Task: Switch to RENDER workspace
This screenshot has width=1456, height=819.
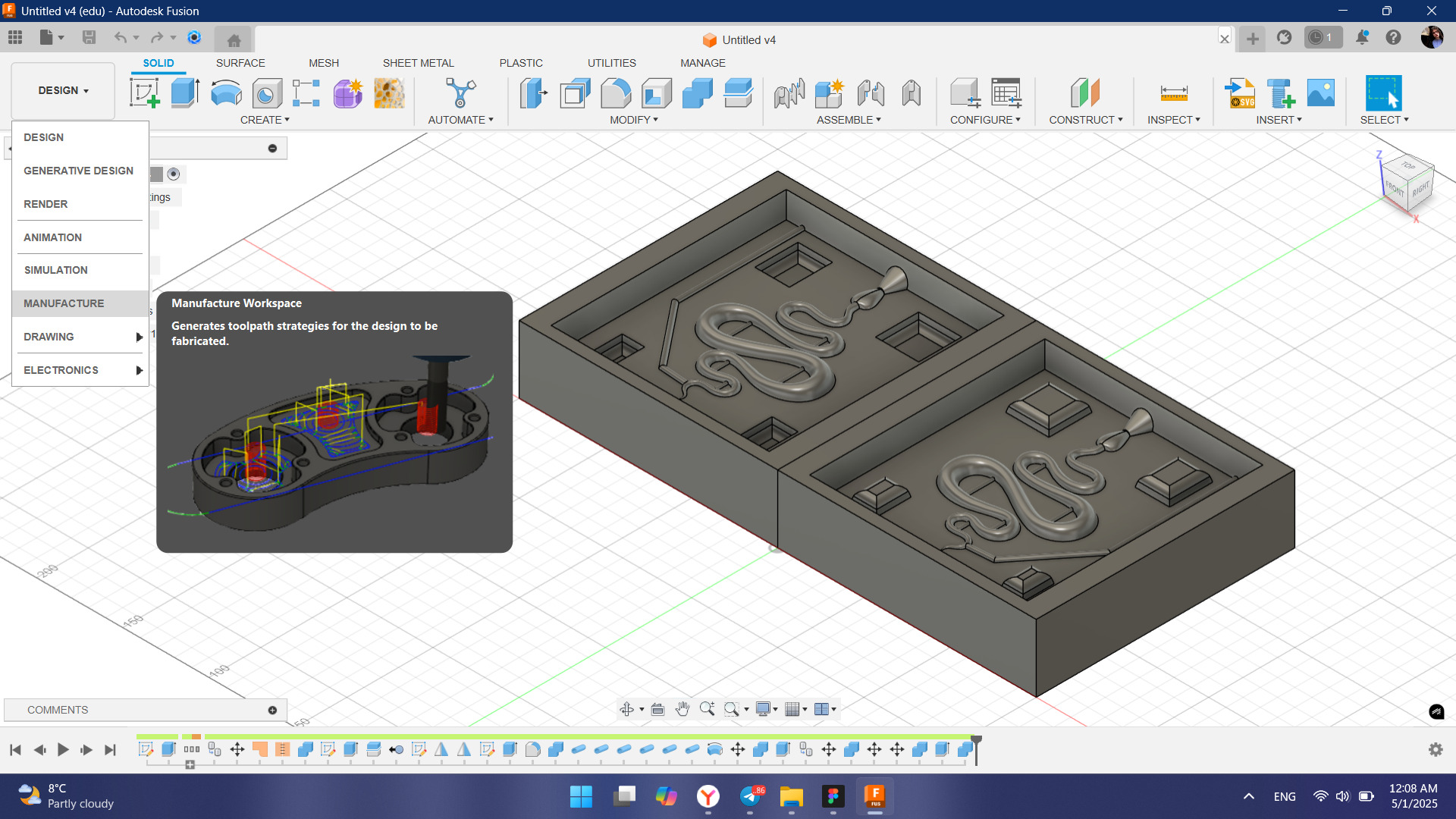Action: pyautogui.click(x=80, y=204)
